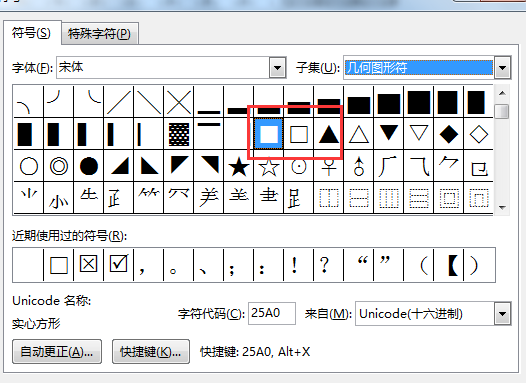The width and height of the screenshot is (526, 383).
Task: Choose the hollow down triangle ▽
Action: click(x=419, y=134)
